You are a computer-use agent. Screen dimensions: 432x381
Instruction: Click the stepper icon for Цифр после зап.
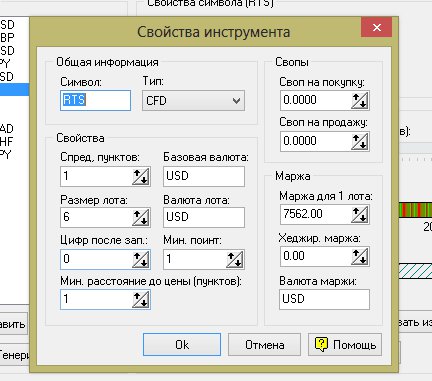141,259
